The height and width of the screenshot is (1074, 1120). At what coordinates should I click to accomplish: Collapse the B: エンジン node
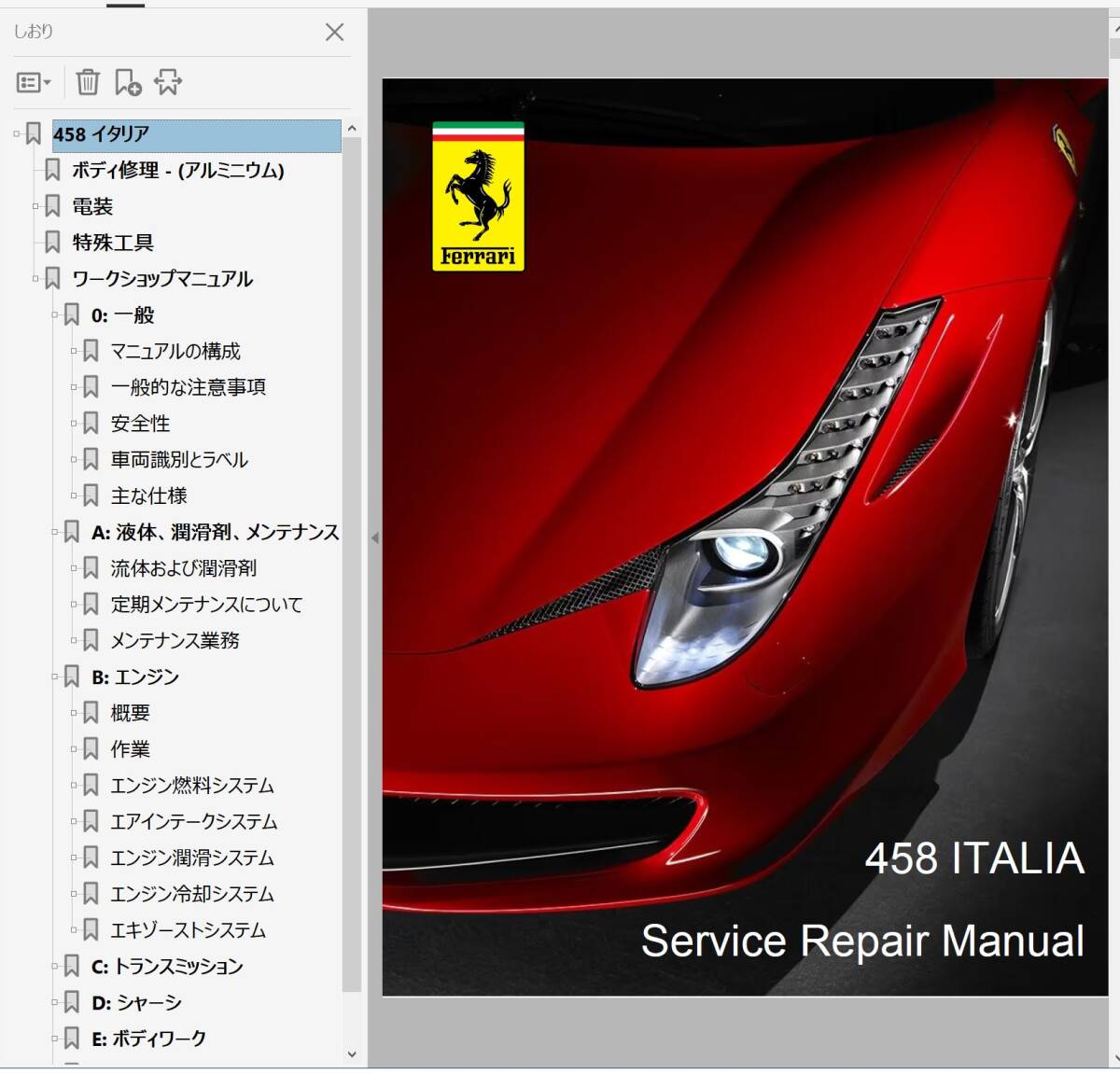point(55,677)
